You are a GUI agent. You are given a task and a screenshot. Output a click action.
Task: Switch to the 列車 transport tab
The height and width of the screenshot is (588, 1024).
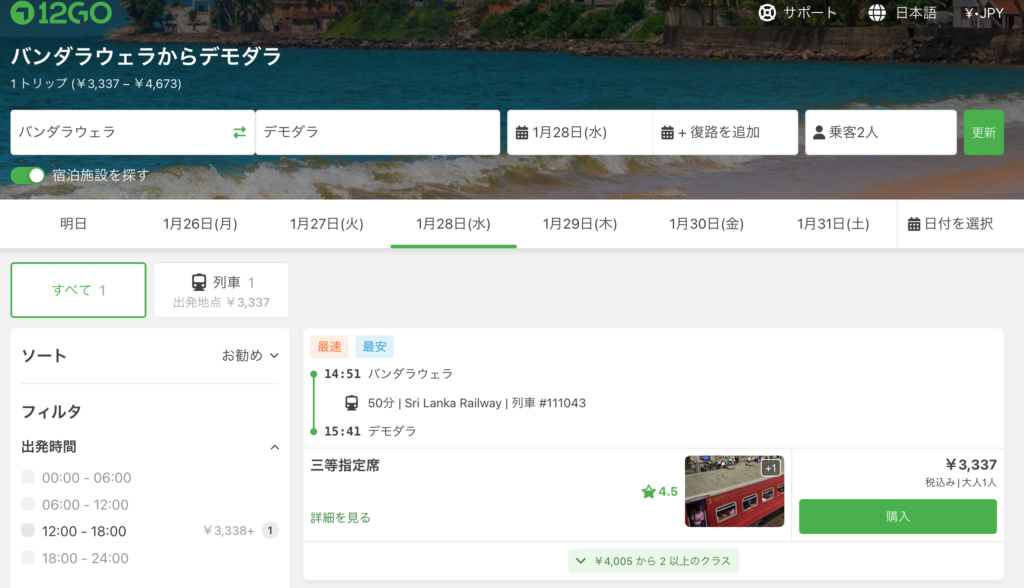[221, 290]
